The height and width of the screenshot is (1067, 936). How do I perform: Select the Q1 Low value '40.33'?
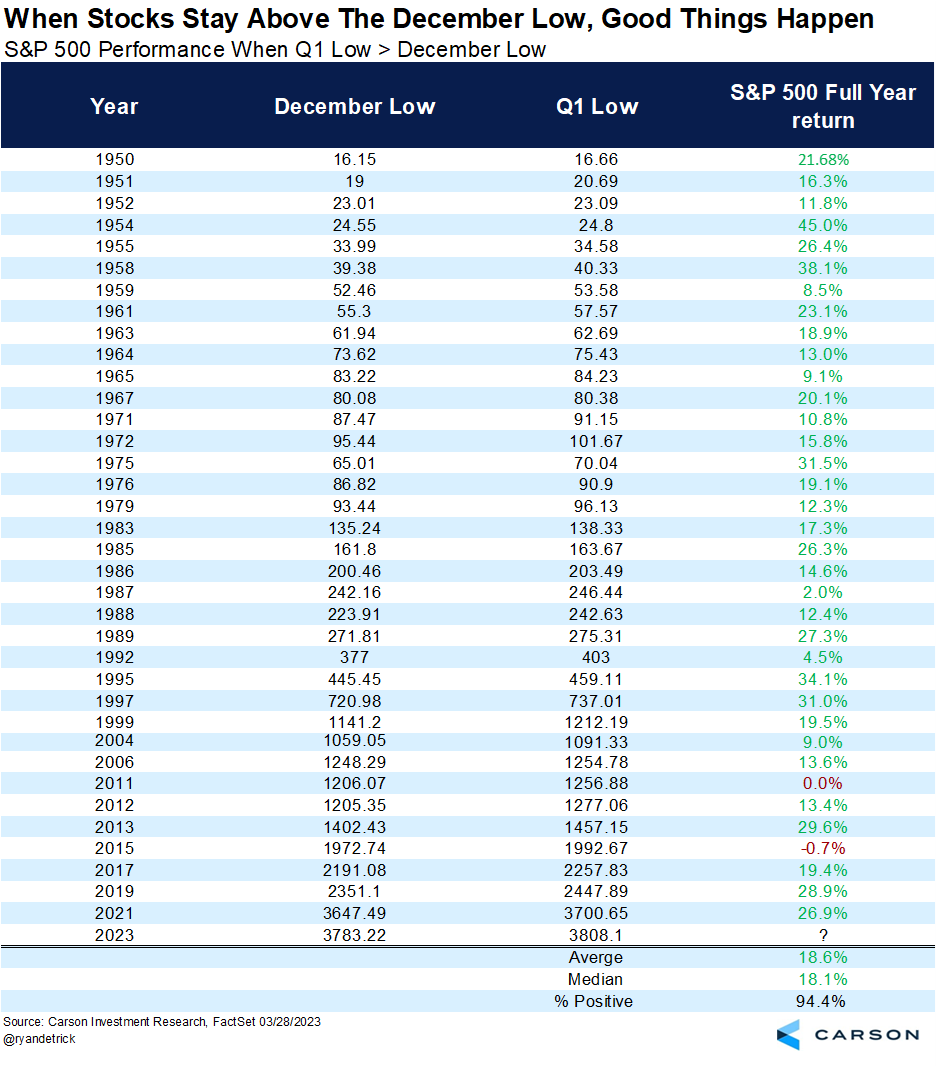pos(596,268)
